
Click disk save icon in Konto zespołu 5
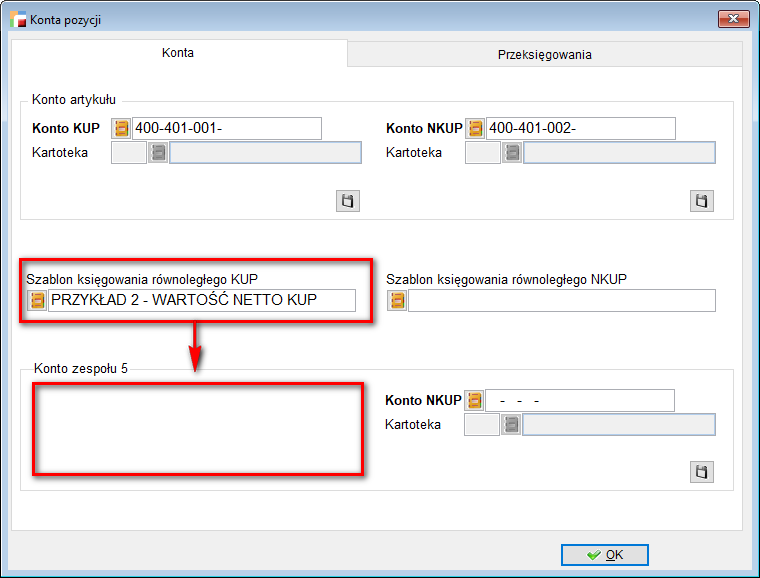702,472
